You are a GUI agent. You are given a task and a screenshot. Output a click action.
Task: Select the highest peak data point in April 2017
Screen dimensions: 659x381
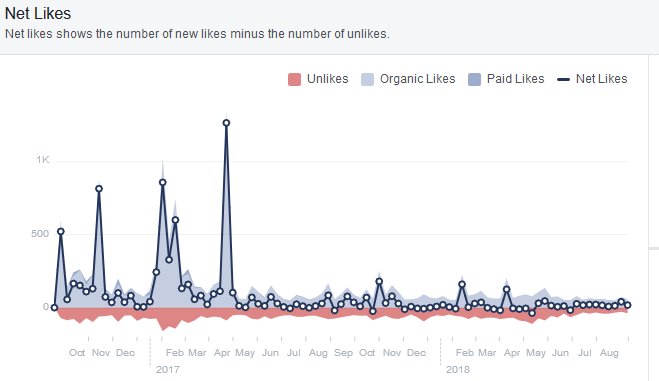click(226, 123)
